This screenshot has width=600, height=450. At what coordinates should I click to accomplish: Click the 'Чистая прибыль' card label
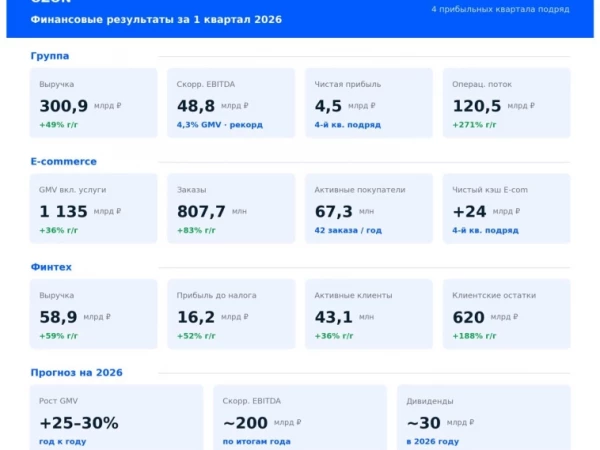347,84
